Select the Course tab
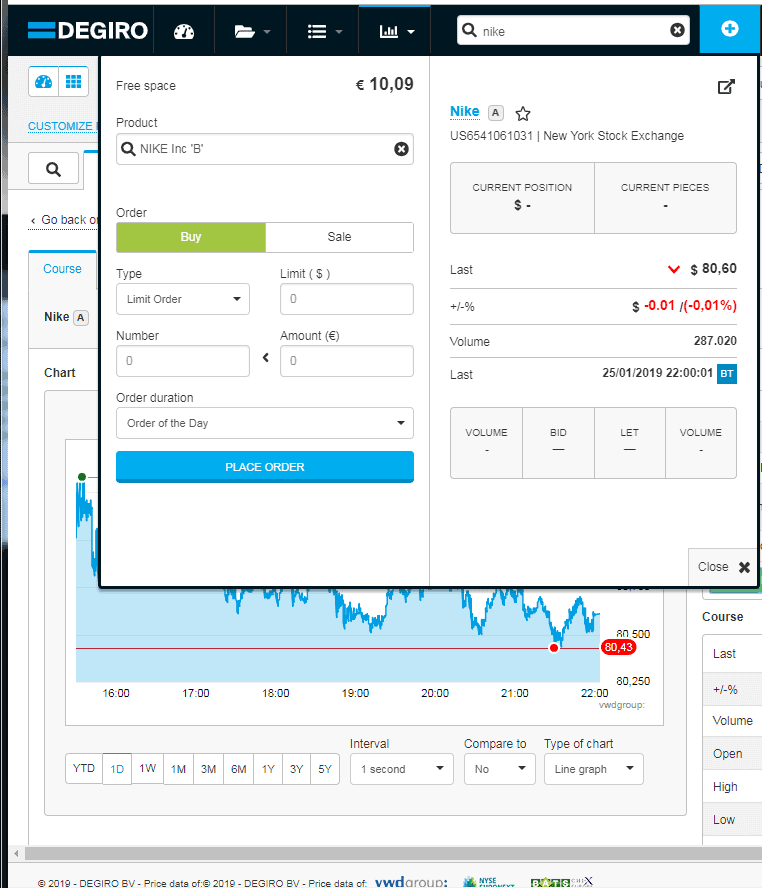This screenshot has width=762, height=888. coord(62,269)
